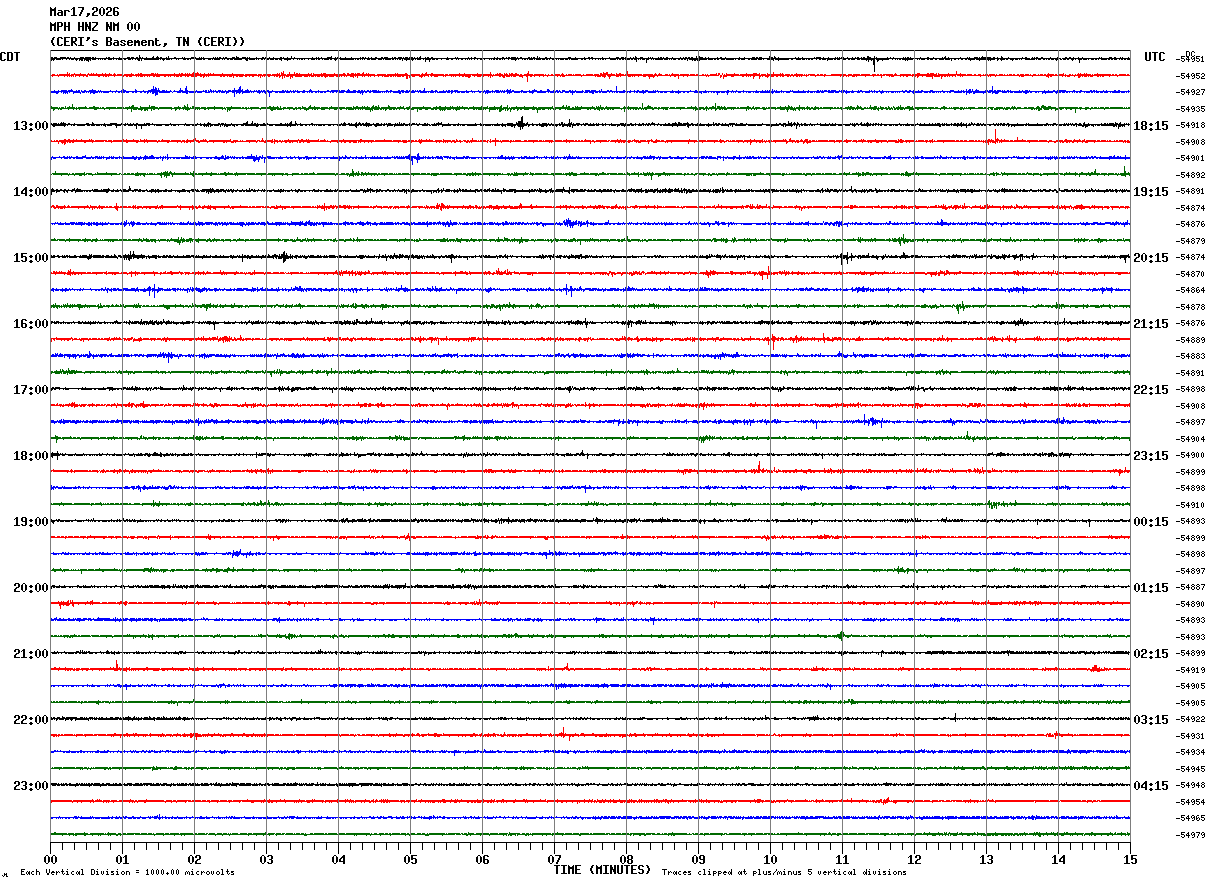1210x886 pixels.
Task: Click minute axis tick label 11
Action: pyautogui.click(x=842, y=859)
